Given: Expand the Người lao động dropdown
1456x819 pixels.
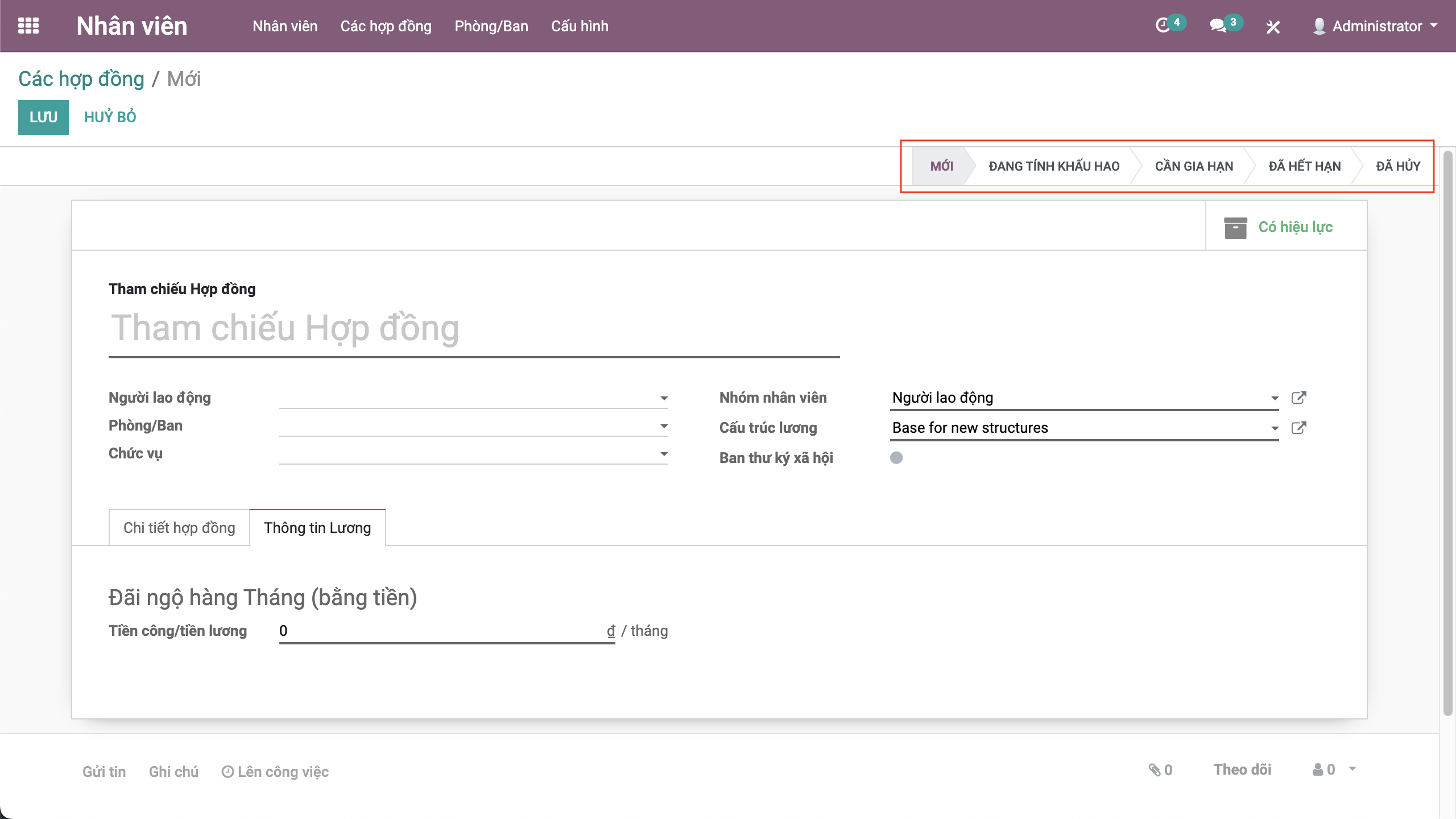Looking at the screenshot, I should (x=663, y=398).
